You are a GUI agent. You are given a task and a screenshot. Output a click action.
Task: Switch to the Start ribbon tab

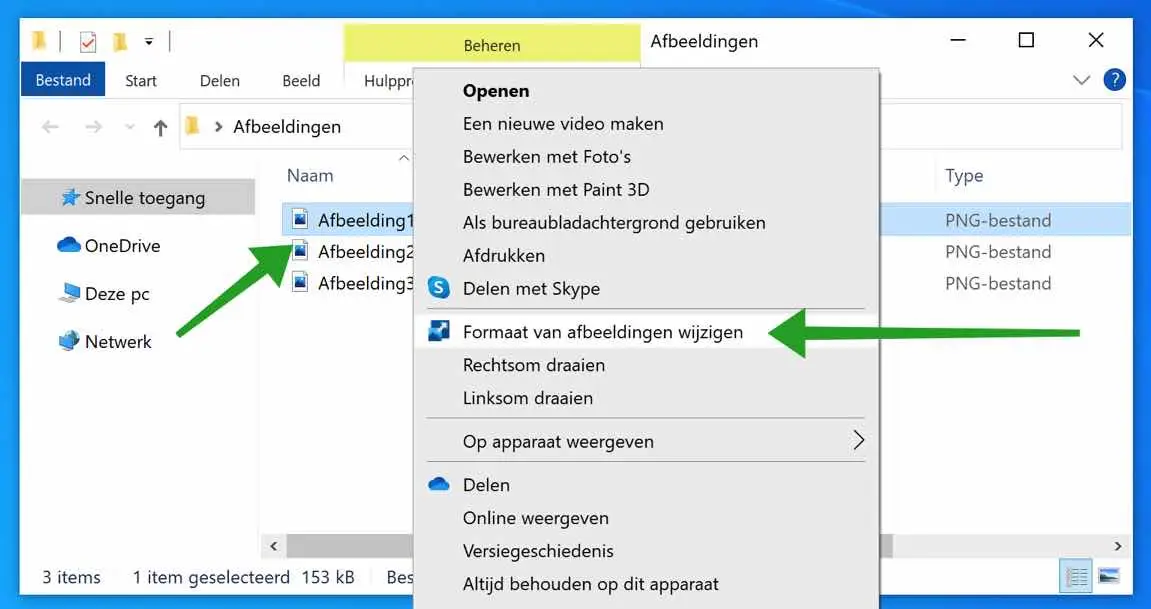click(141, 81)
